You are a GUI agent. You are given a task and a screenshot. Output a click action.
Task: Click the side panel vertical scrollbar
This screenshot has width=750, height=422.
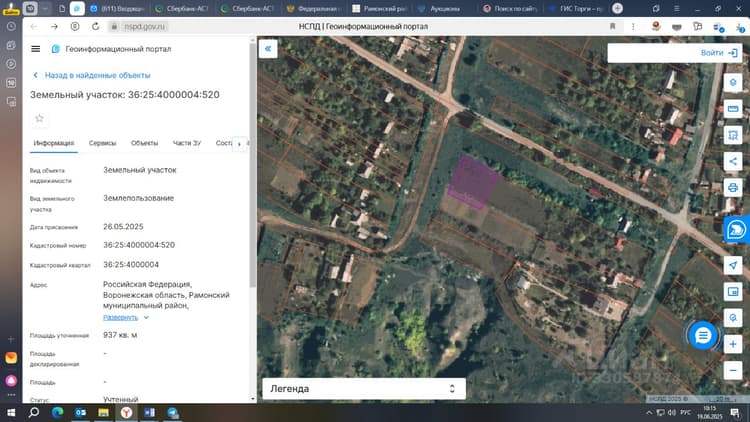point(253,165)
